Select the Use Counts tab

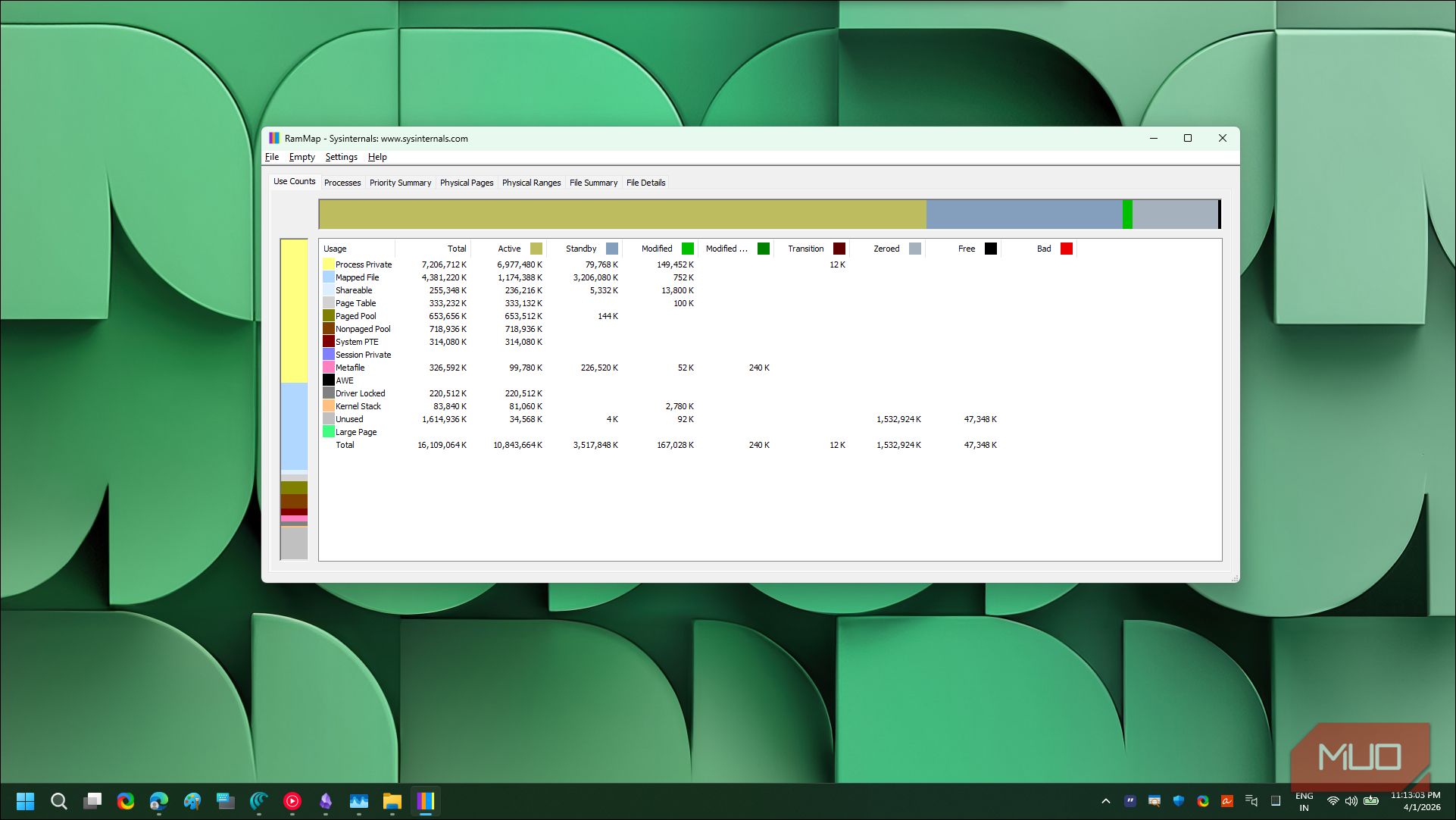pos(295,182)
